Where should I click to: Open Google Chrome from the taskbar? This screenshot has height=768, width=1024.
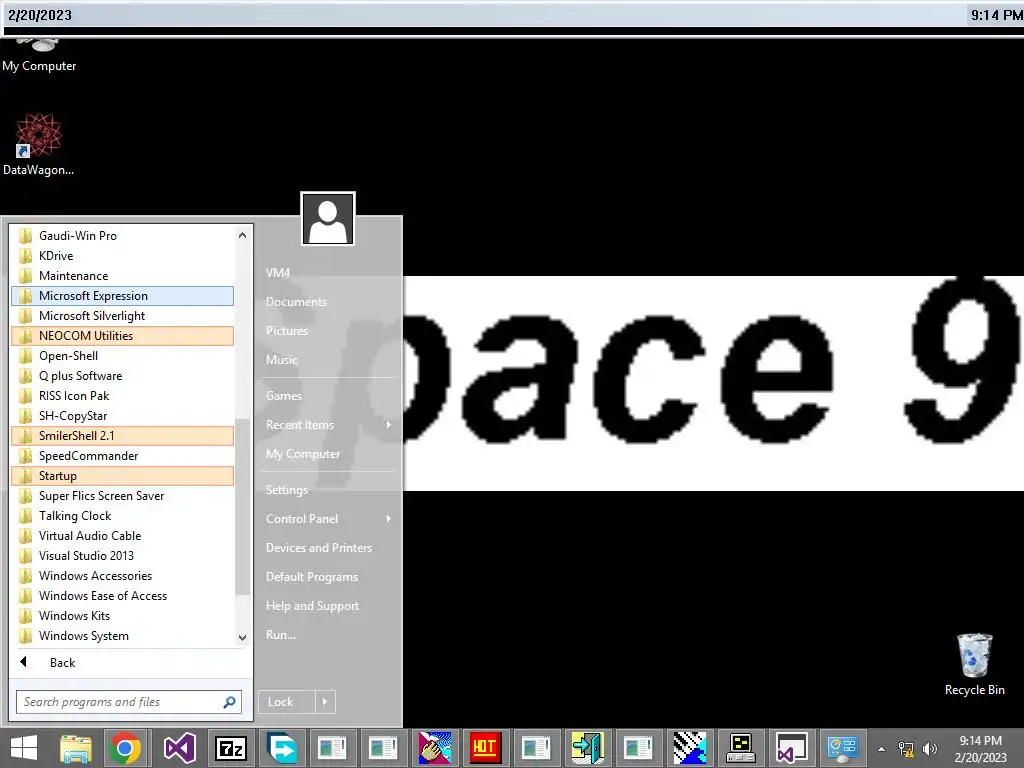click(127, 748)
